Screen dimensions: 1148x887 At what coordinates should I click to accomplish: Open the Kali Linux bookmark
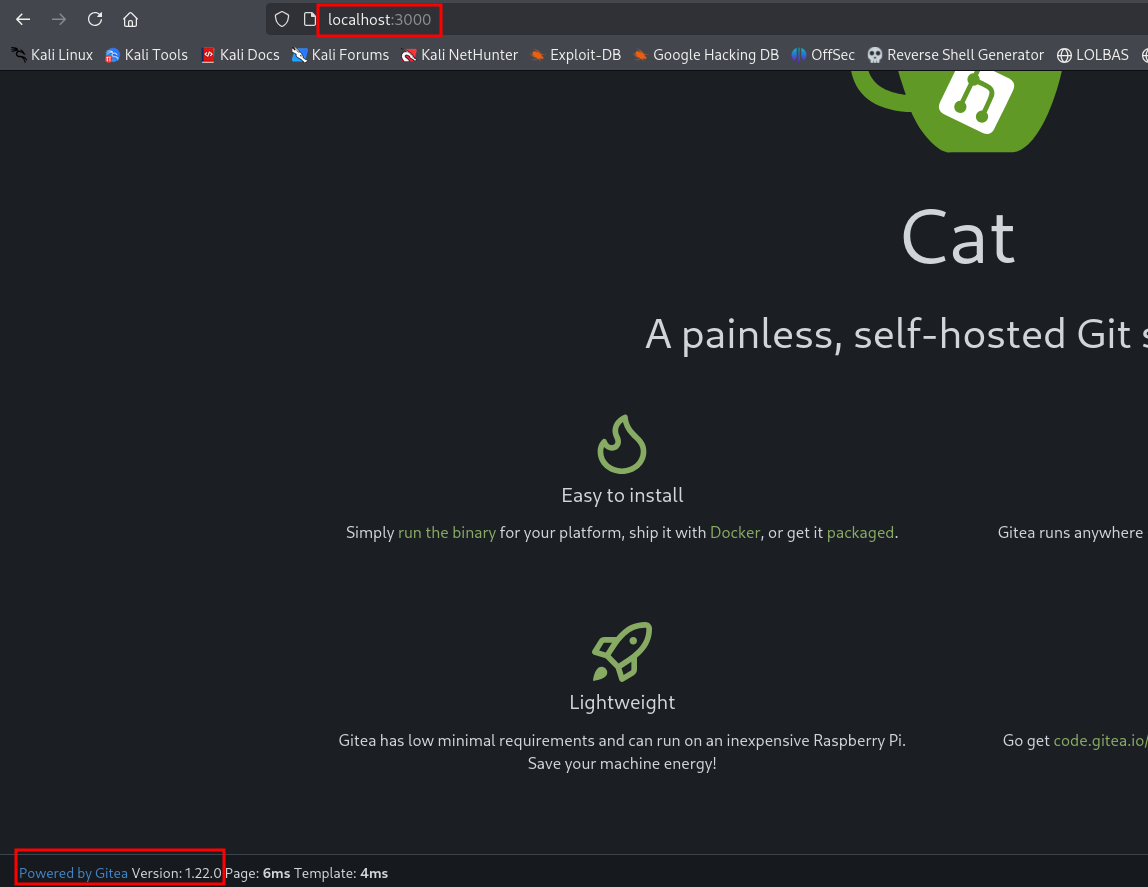tap(52, 55)
